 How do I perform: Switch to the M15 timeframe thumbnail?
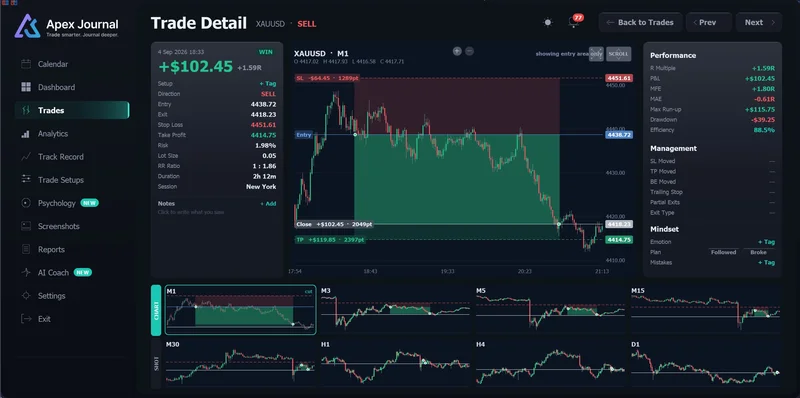(x=706, y=310)
